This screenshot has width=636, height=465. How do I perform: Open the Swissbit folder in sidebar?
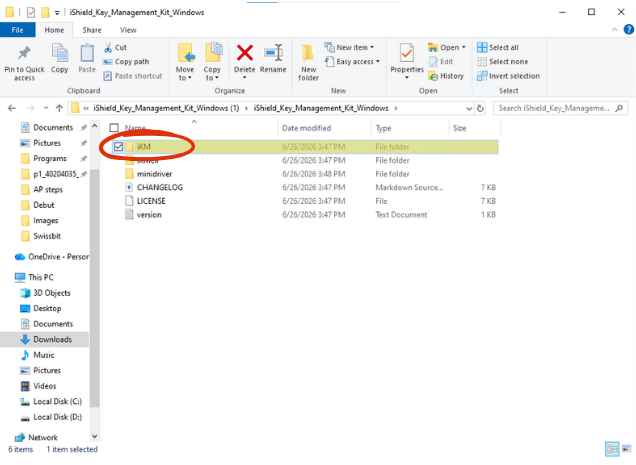pyautogui.click(x=47, y=236)
